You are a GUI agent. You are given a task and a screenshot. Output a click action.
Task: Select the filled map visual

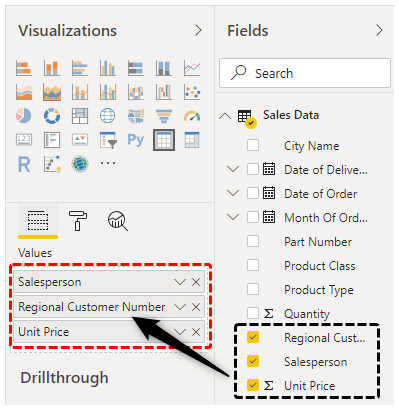coord(136,116)
